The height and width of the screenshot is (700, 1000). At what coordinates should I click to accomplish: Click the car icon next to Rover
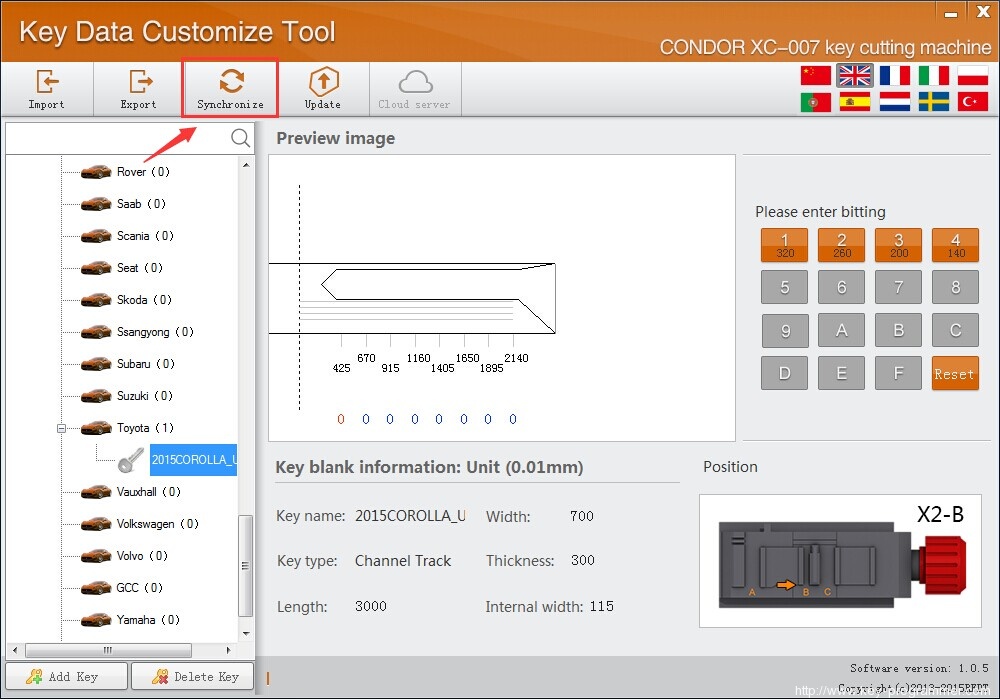pyautogui.click(x=96, y=171)
